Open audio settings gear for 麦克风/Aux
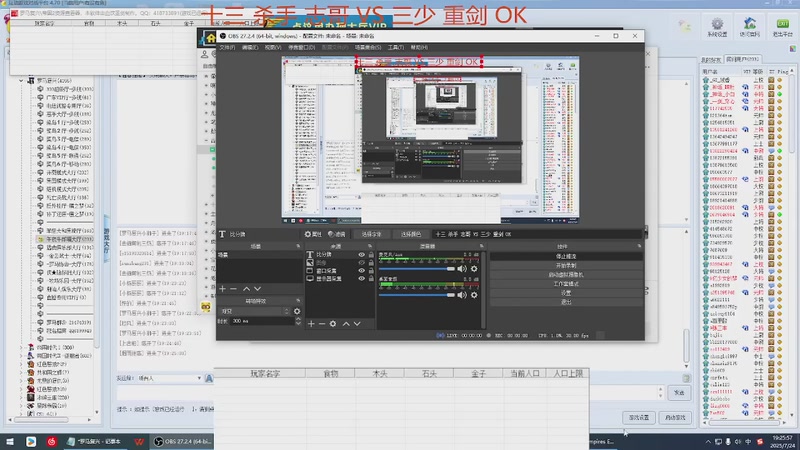The width and height of the screenshot is (800, 450). (474, 269)
